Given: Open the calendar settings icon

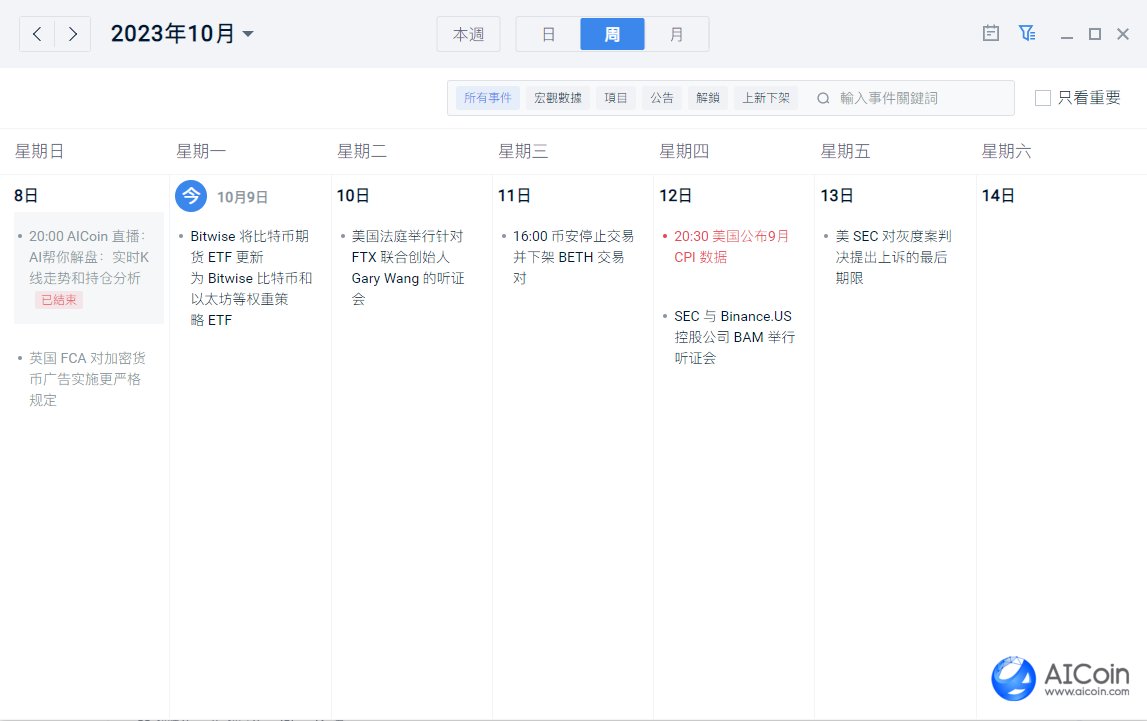Looking at the screenshot, I should pos(990,33).
